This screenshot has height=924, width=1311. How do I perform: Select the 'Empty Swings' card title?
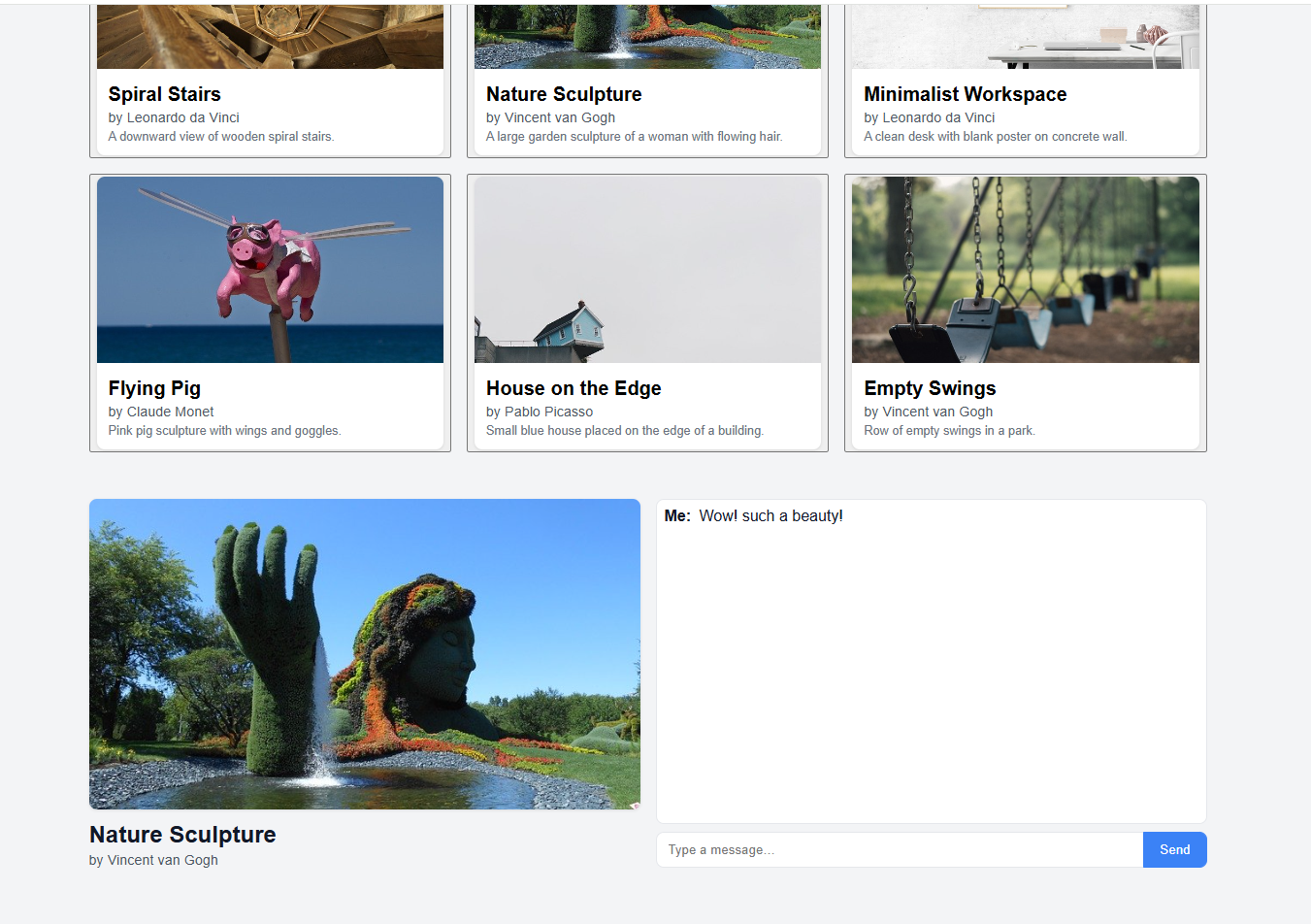[930, 388]
